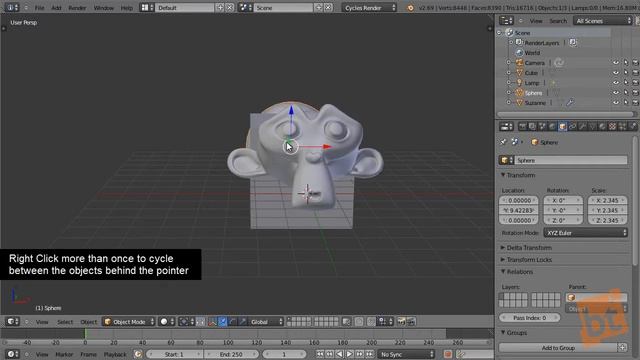Screen dimensions: 640x360
Task: Toggle Lamp visibility eye icon
Action: [x=616, y=82]
